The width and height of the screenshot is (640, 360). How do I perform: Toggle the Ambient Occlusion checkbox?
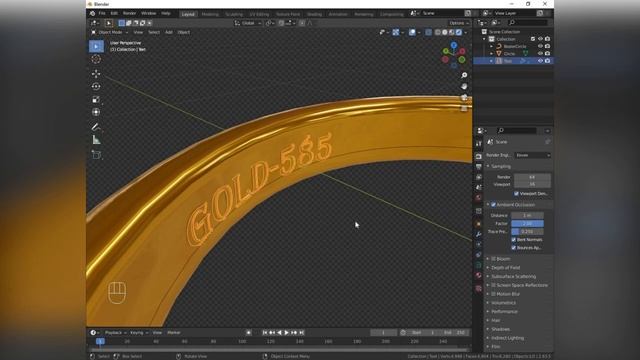493,204
